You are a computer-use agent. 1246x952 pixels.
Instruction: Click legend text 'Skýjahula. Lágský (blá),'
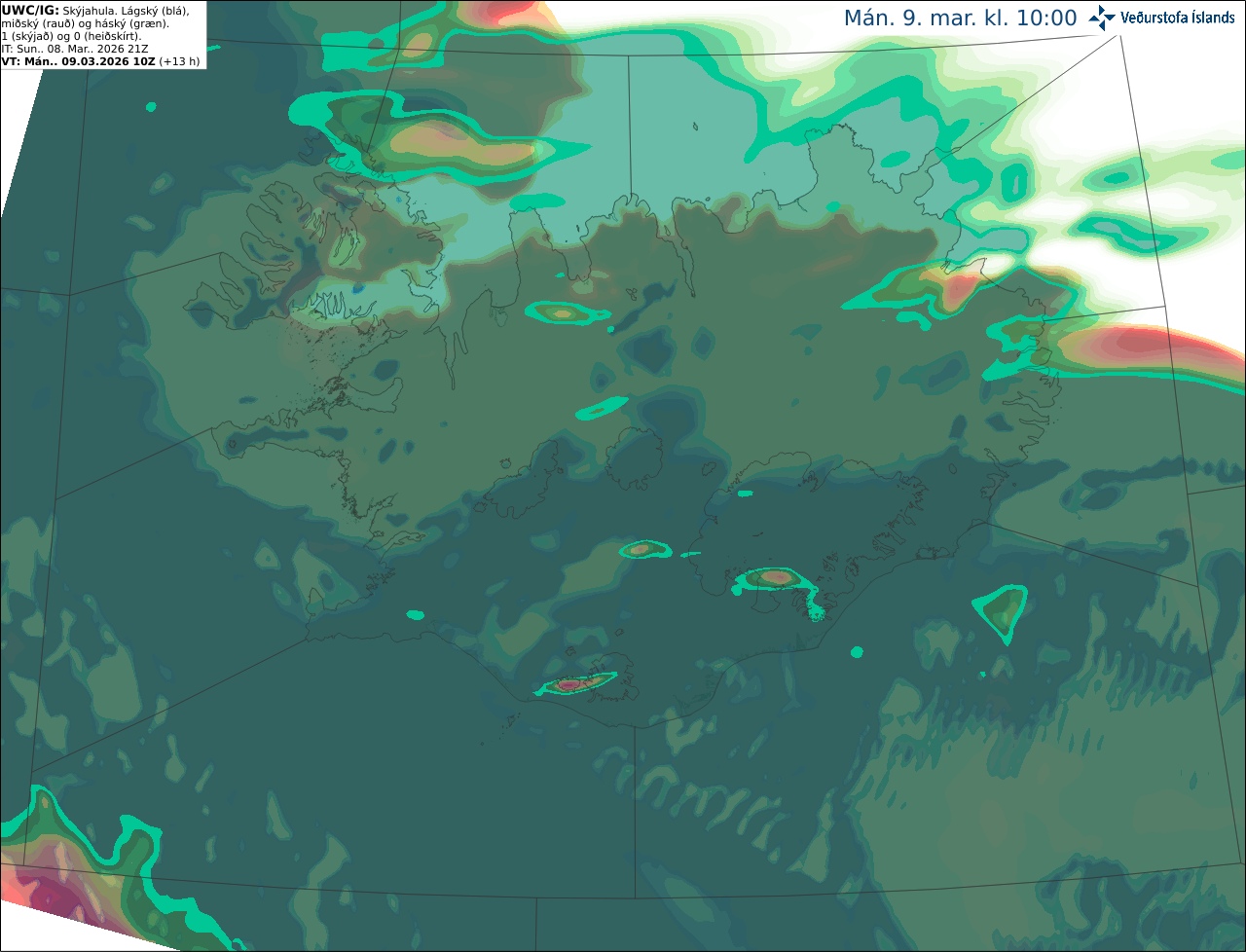coord(127,11)
